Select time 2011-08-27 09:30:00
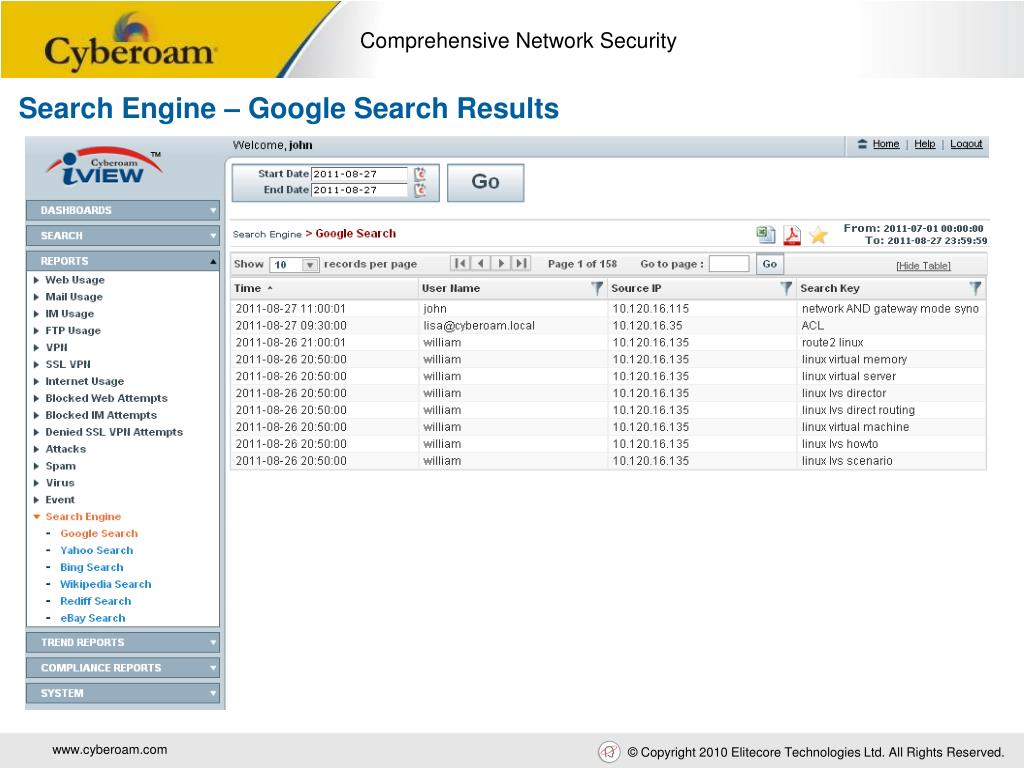1024x768 pixels. coord(291,326)
